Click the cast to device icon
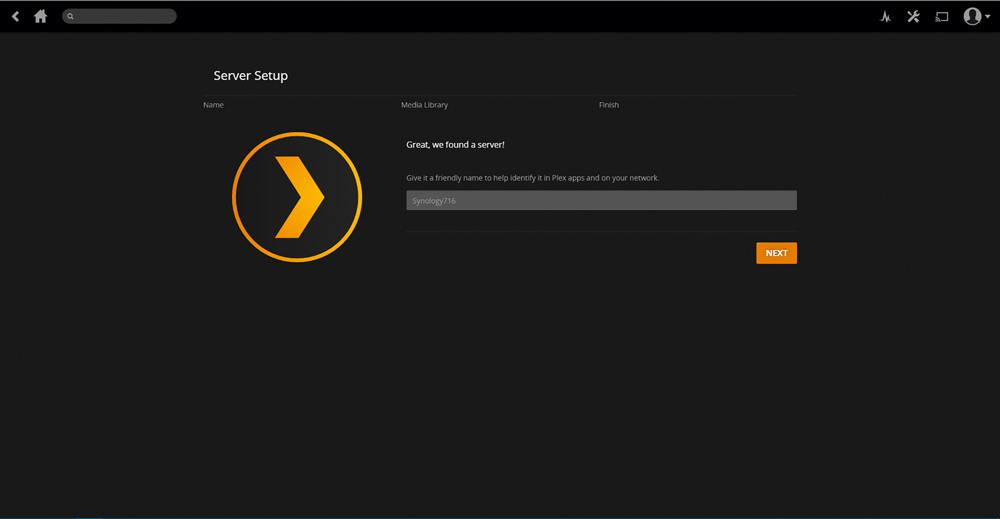The image size is (1000, 519). point(942,17)
